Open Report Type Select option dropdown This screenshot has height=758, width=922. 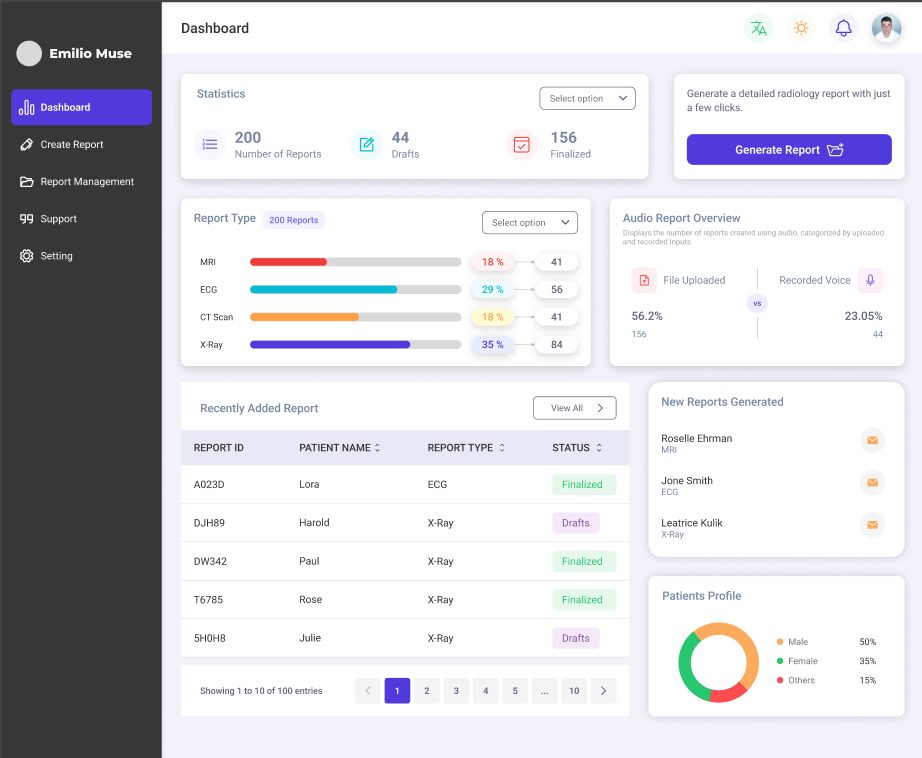coord(529,222)
